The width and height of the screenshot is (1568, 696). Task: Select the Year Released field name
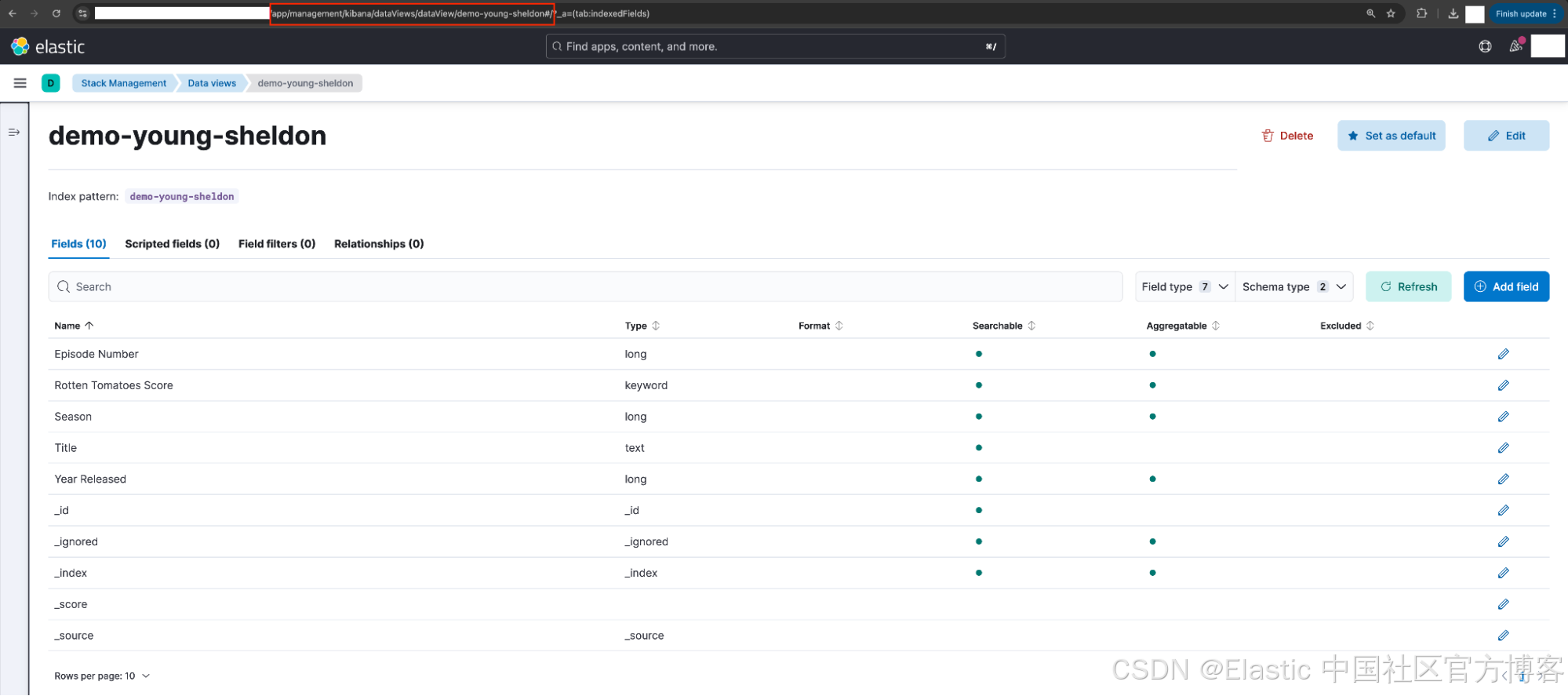90,479
